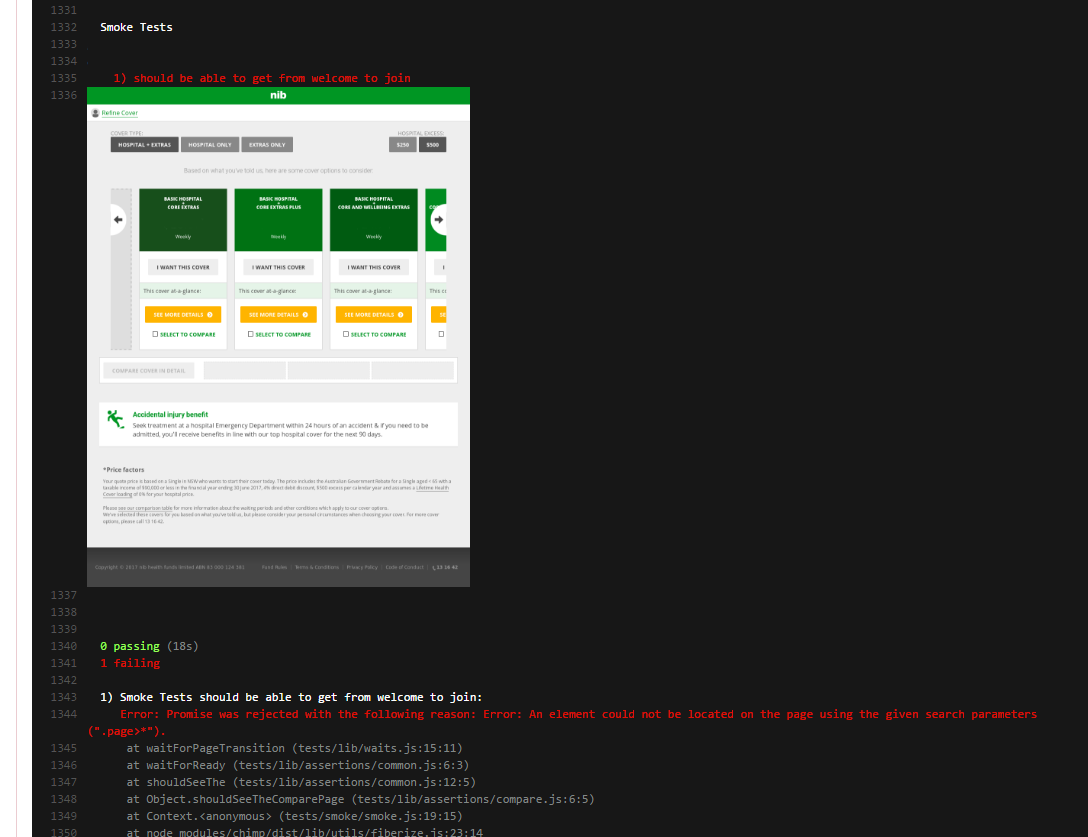This screenshot has height=837, width=1088.
Task: Expand See More Details for Core and Wellbeing Extras
Action: tap(373, 314)
